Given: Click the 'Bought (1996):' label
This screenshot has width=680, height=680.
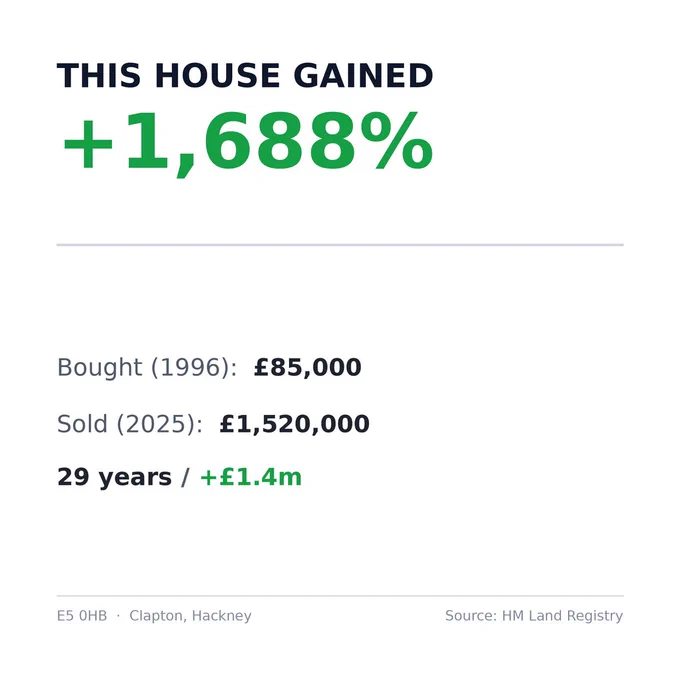Looking at the screenshot, I should pos(147,368).
